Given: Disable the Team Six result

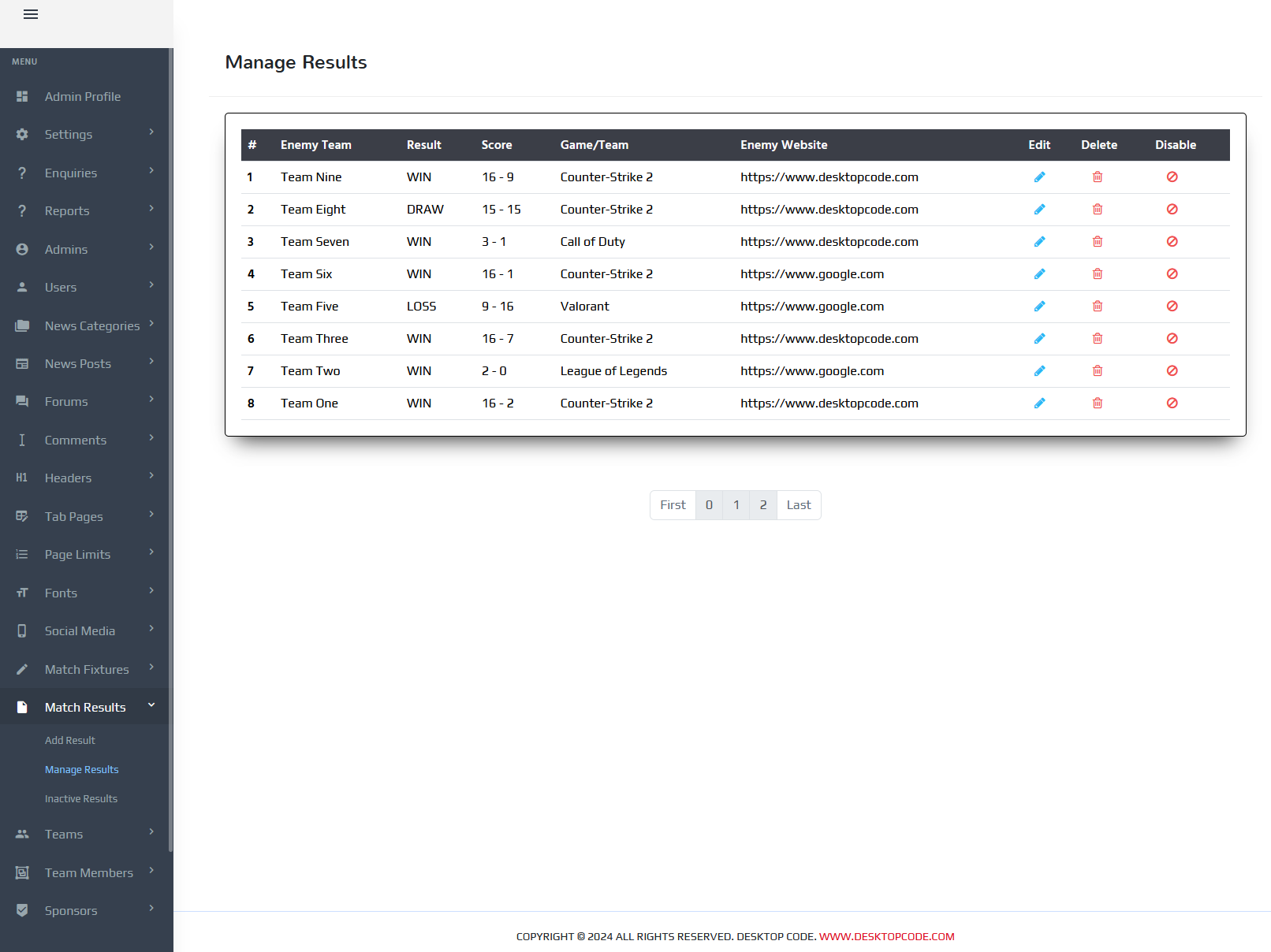Looking at the screenshot, I should (1172, 274).
